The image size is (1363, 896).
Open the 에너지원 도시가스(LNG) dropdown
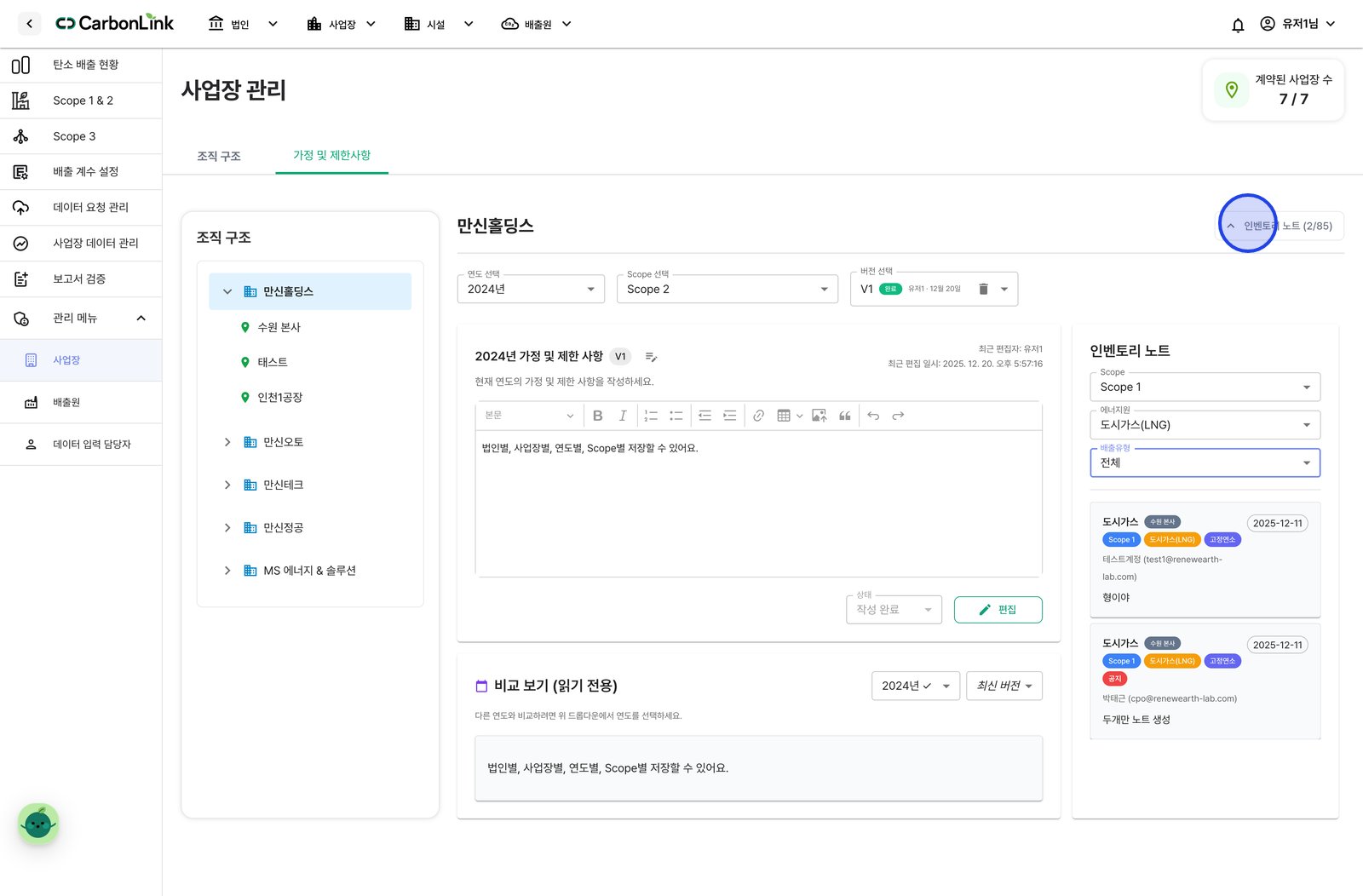(x=1205, y=425)
